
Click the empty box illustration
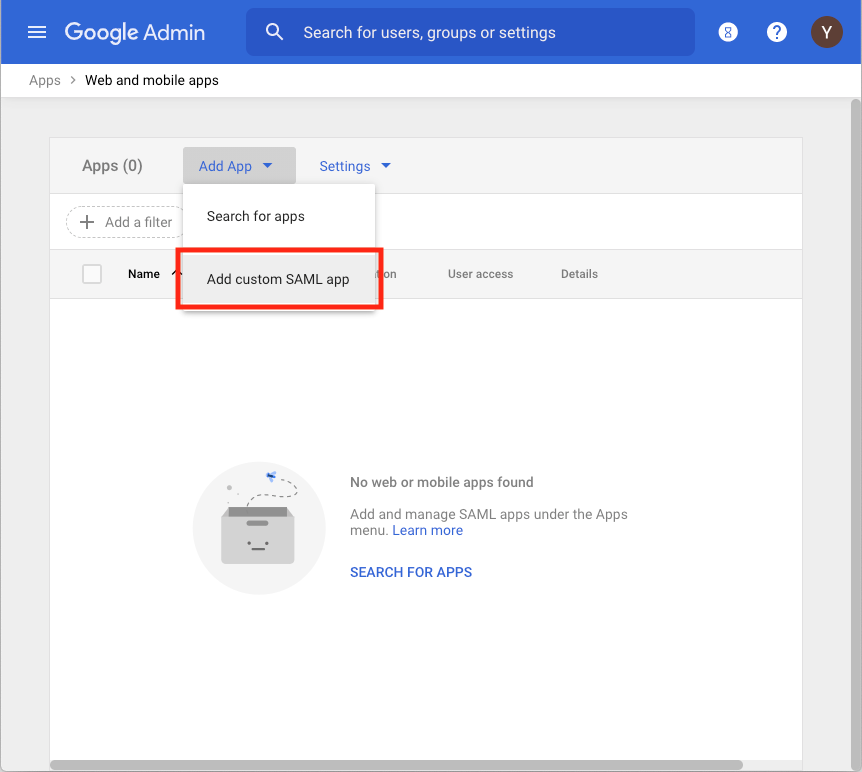coord(259,528)
